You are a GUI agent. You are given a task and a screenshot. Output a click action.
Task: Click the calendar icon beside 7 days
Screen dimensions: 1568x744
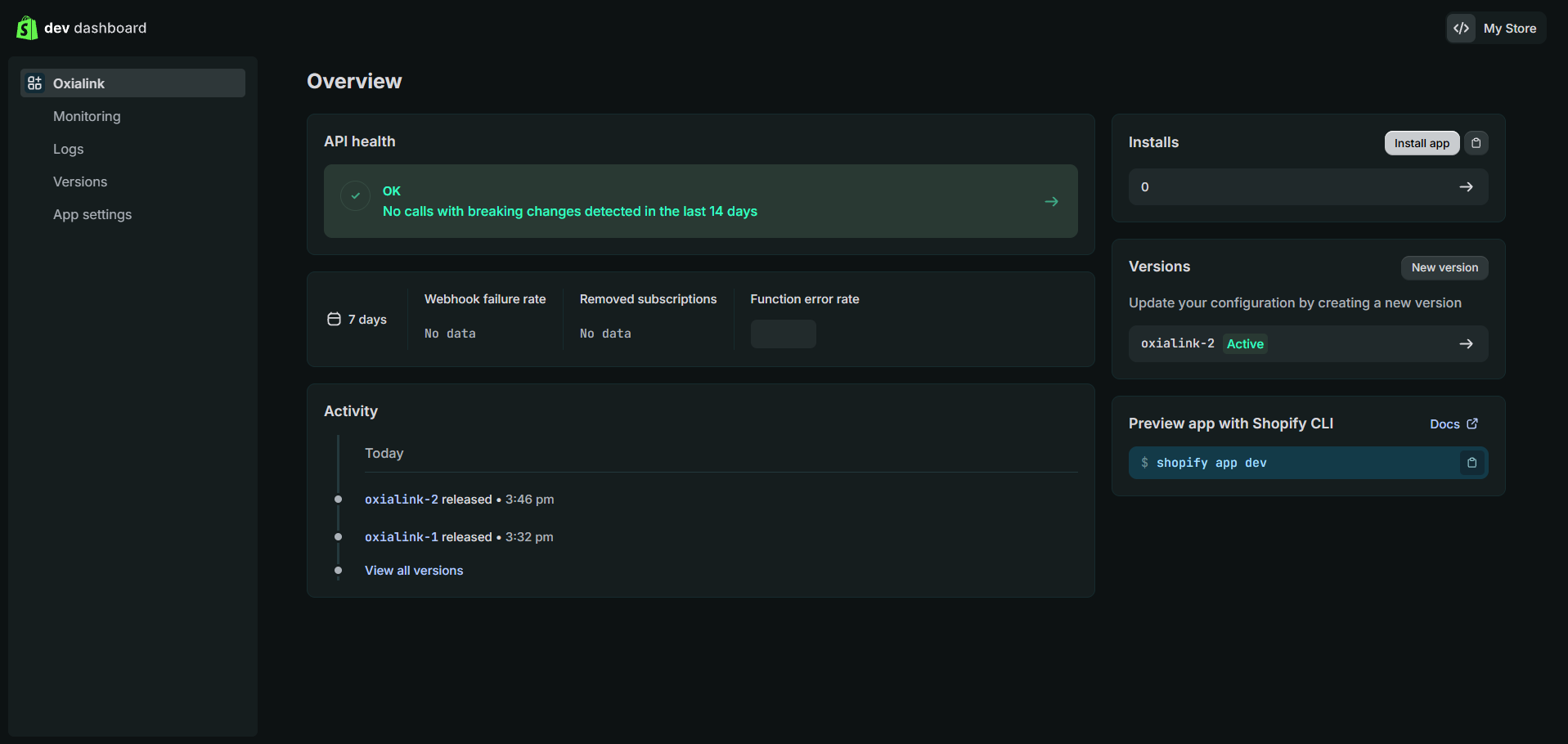(x=334, y=319)
